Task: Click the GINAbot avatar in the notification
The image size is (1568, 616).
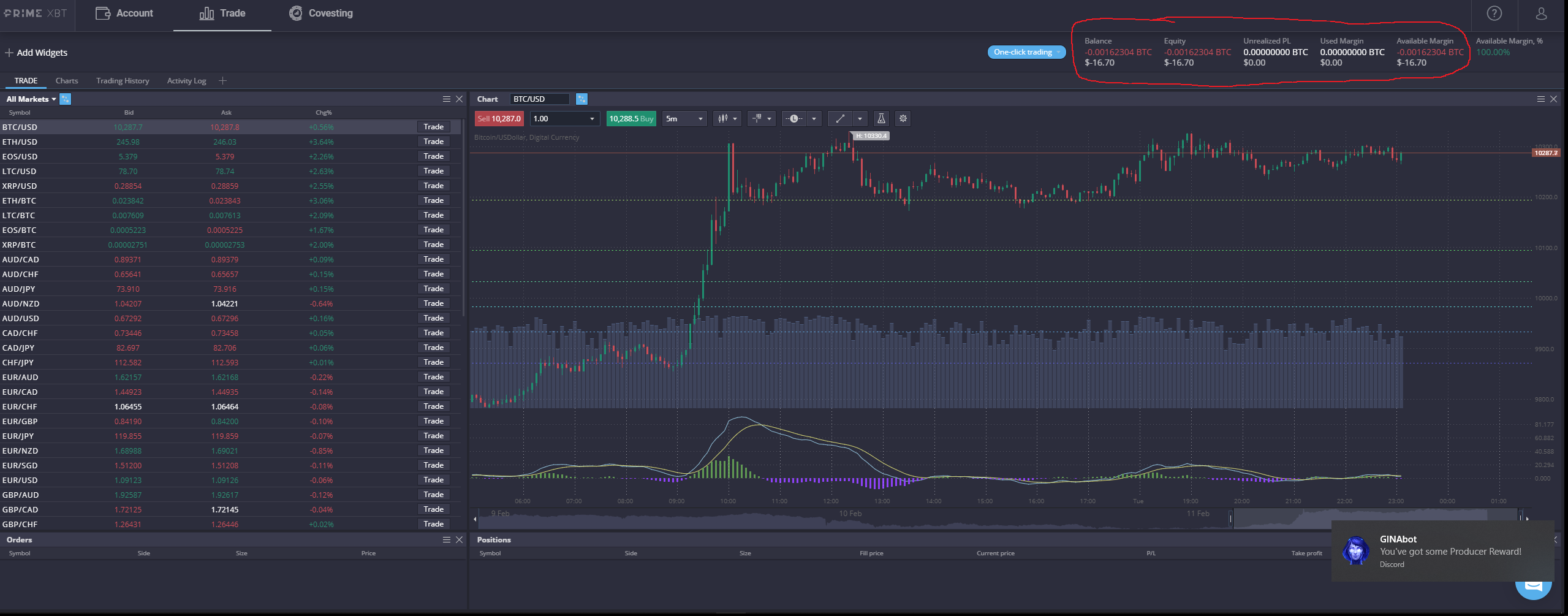Action: pyautogui.click(x=1355, y=551)
